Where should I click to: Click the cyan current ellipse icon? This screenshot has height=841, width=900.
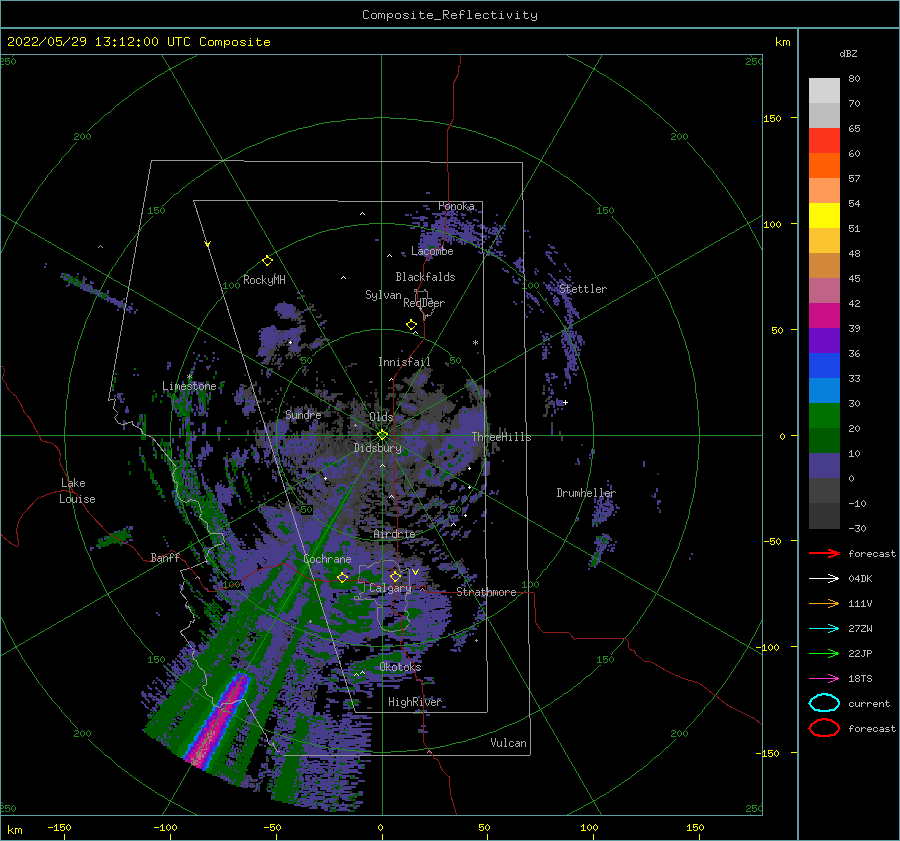pos(824,703)
